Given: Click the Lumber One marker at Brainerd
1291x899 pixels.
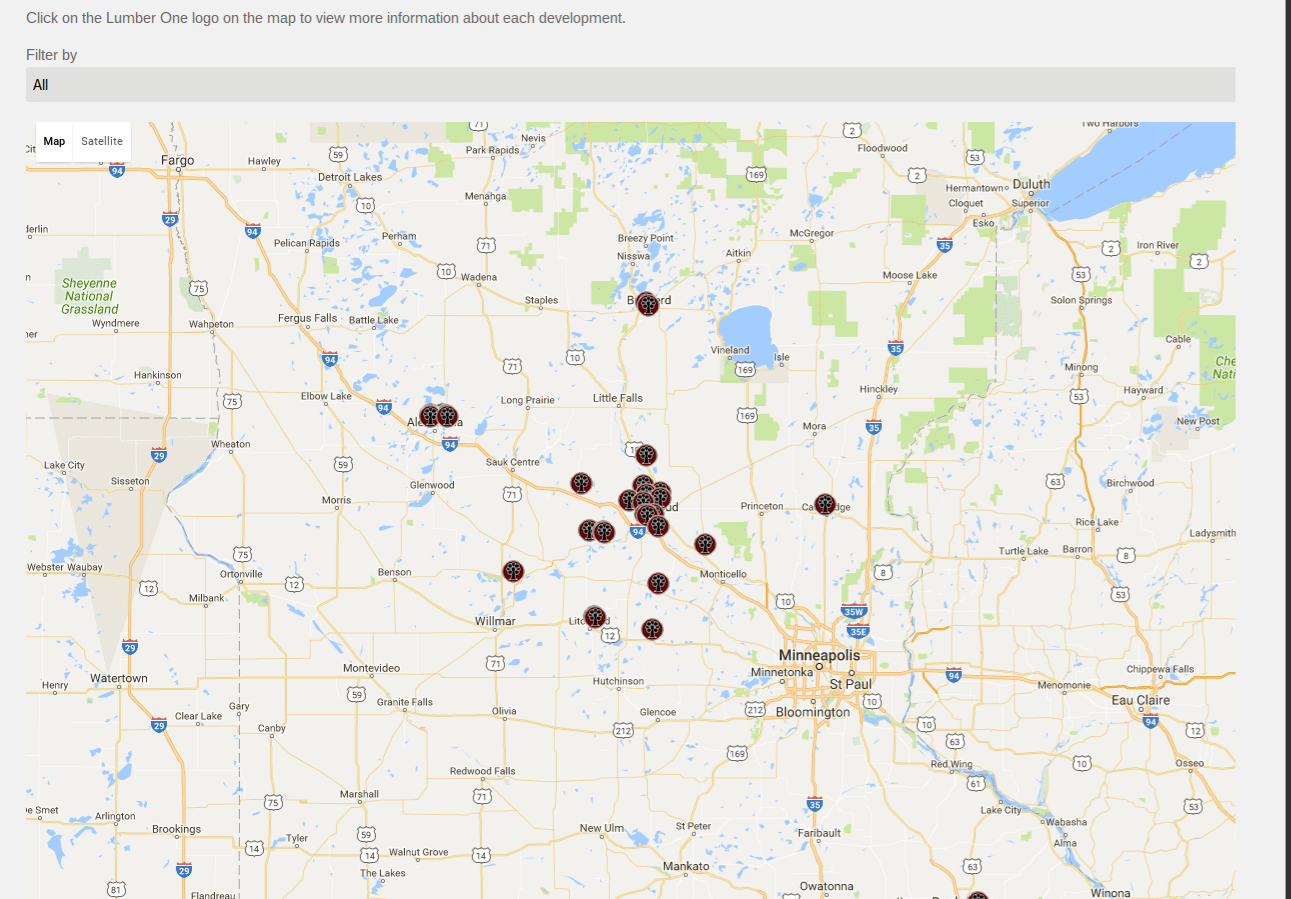Looking at the screenshot, I should coord(648,304).
